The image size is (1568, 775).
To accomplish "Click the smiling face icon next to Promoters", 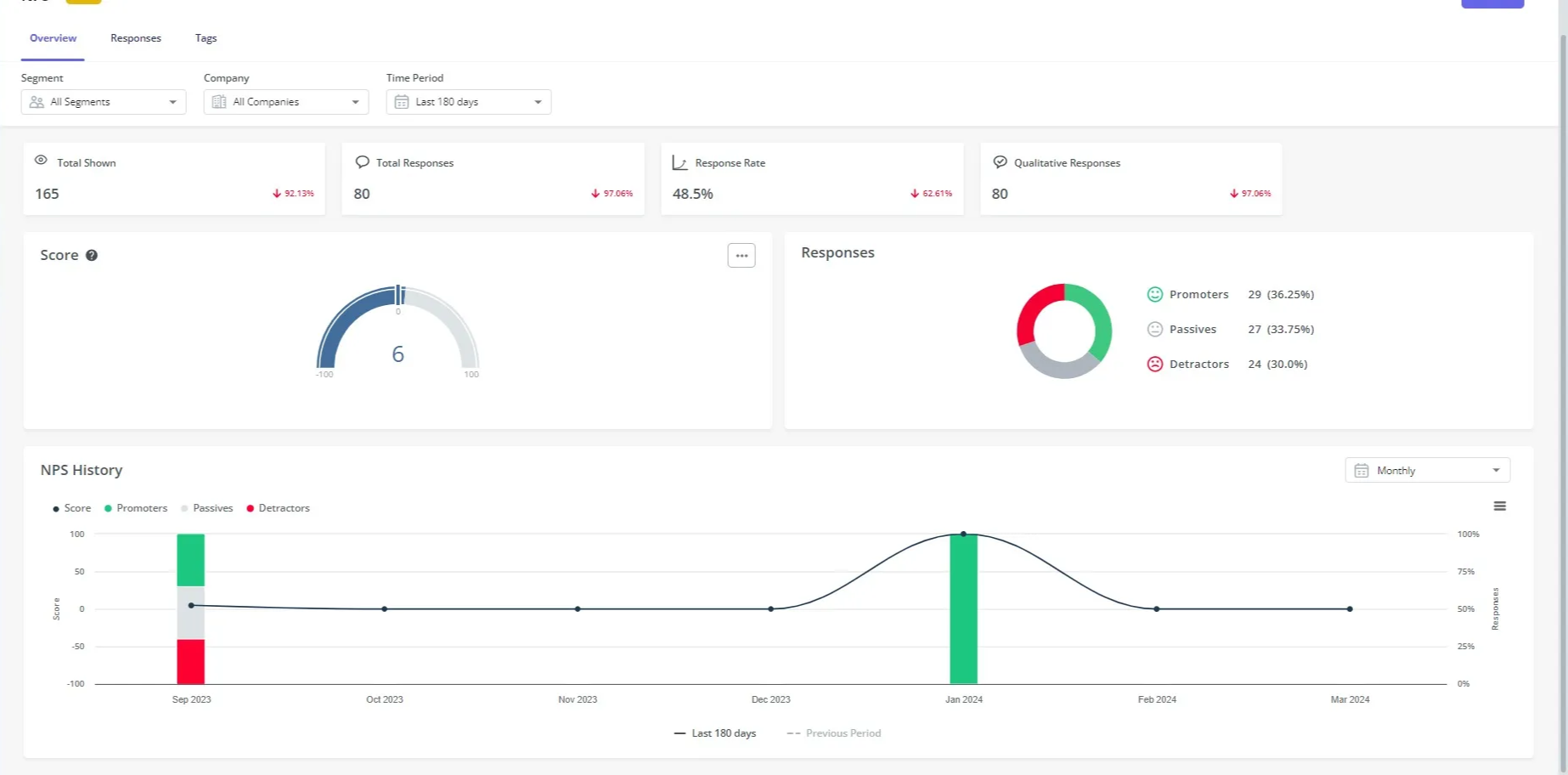I will click(1155, 294).
